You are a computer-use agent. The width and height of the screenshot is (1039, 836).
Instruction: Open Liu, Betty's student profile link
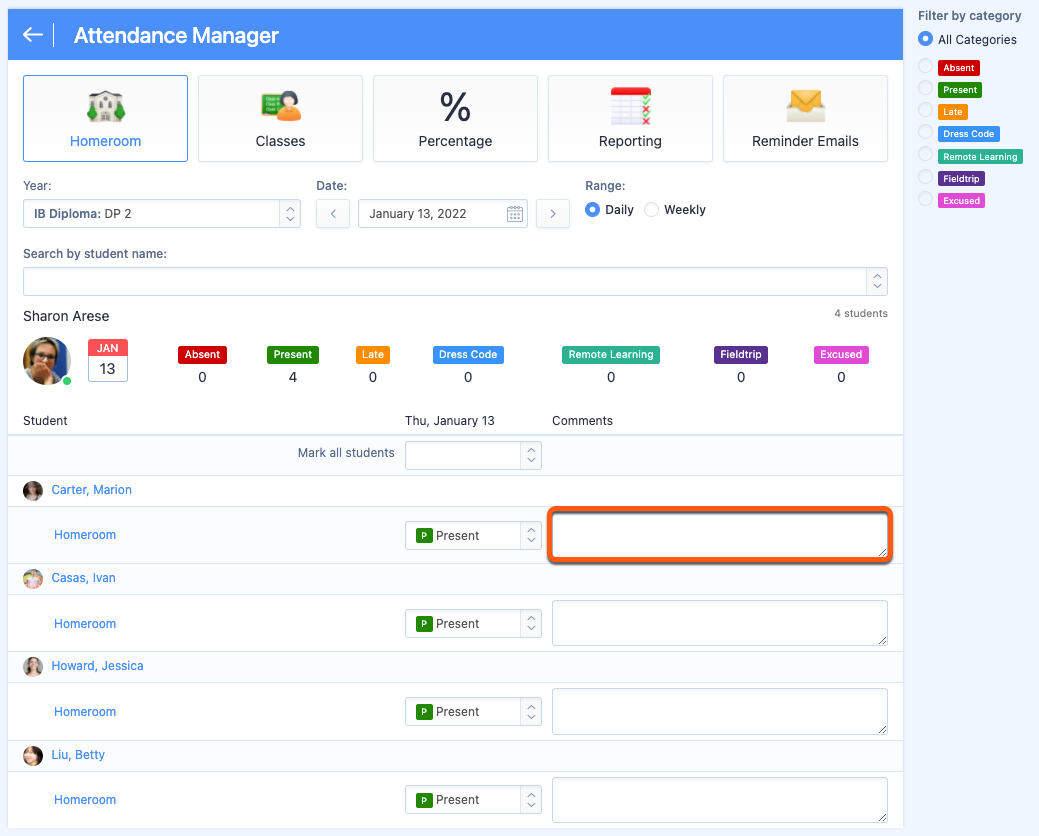78,755
